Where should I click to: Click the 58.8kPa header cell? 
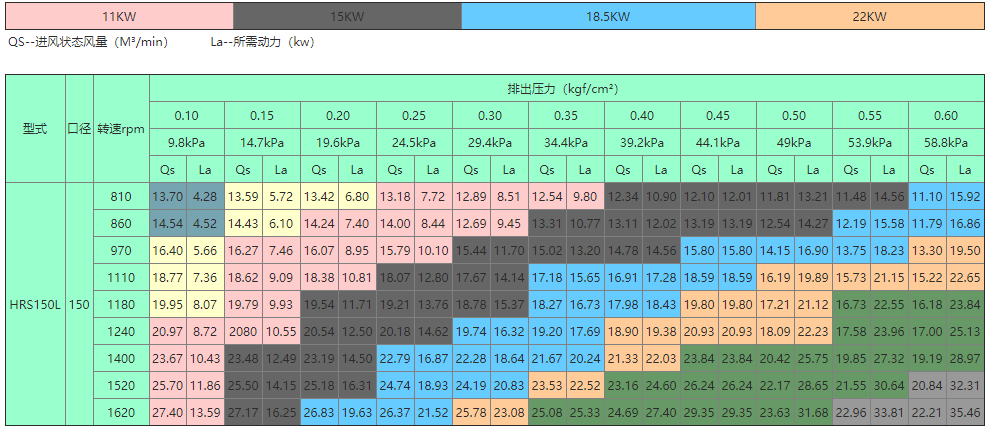coord(945,142)
